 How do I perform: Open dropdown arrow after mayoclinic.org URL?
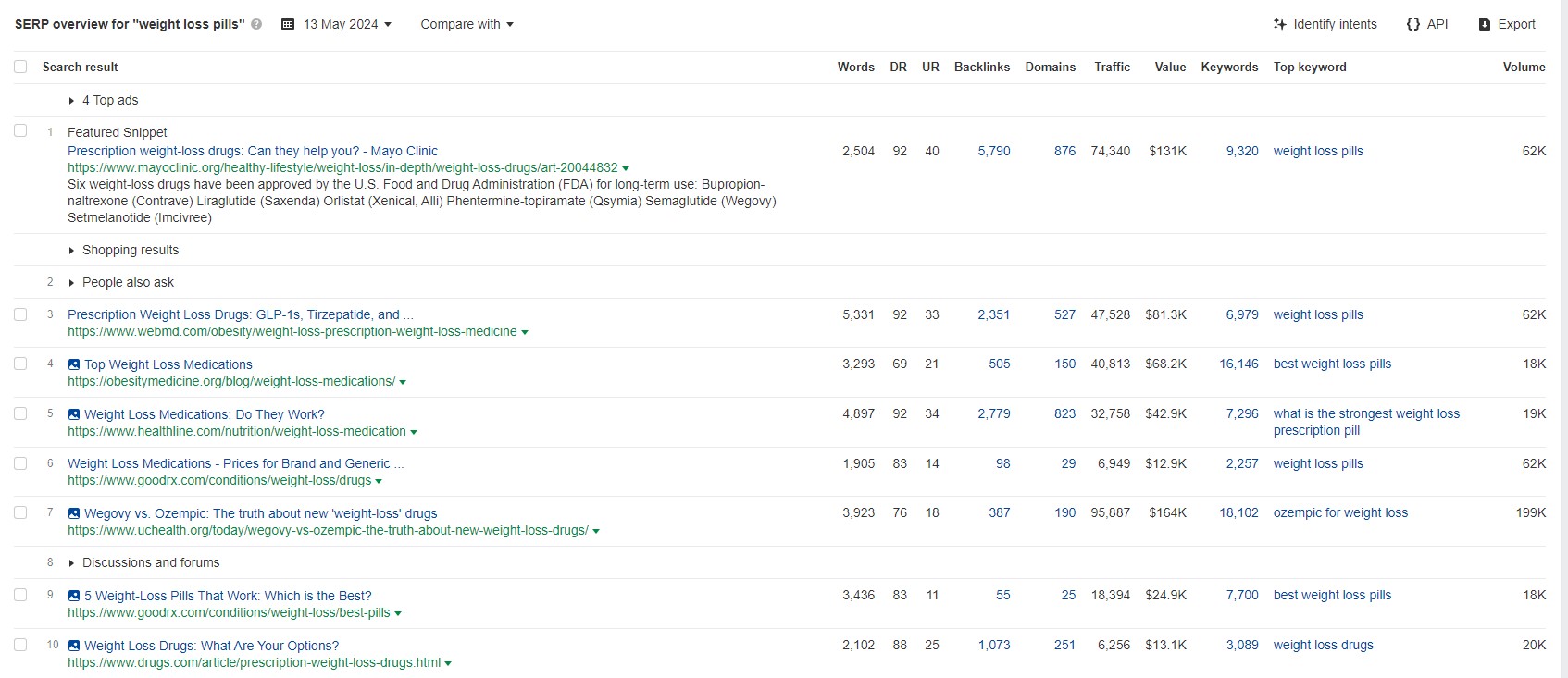626,168
